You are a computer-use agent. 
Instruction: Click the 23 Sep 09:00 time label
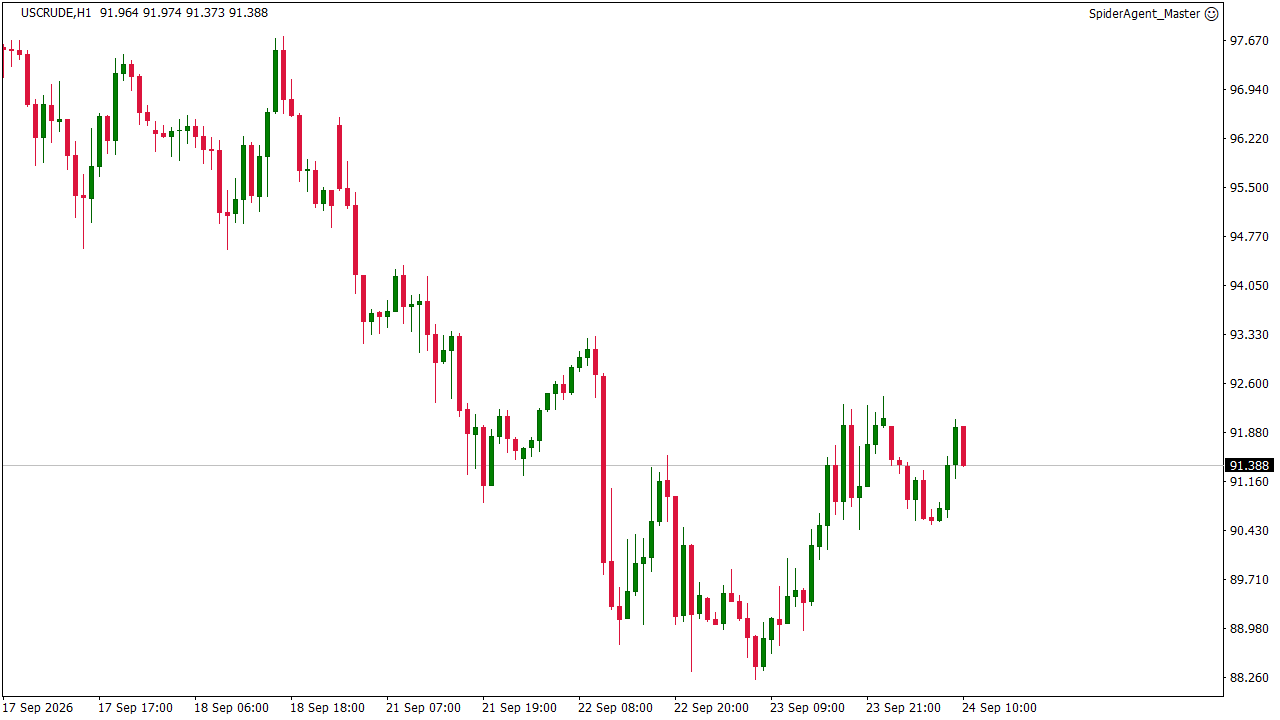pyautogui.click(x=807, y=708)
